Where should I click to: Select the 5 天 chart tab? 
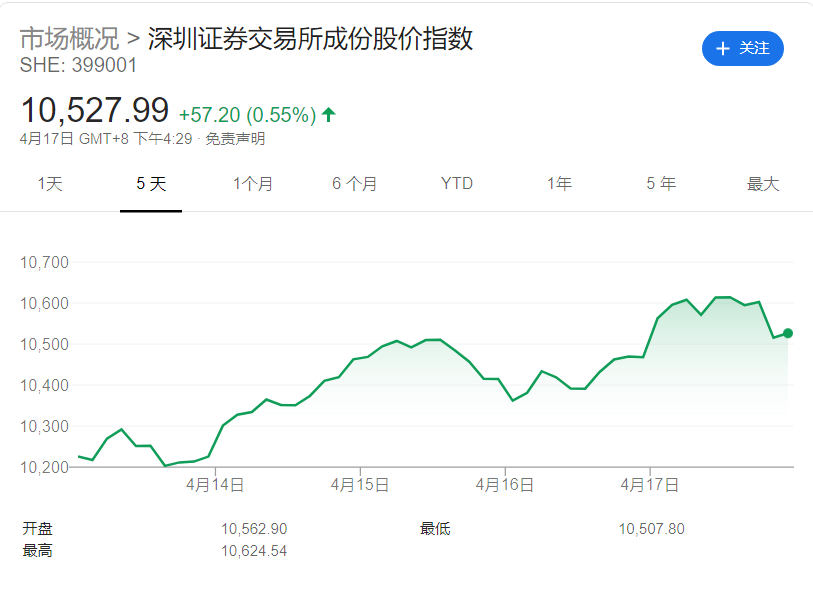[151, 184]
